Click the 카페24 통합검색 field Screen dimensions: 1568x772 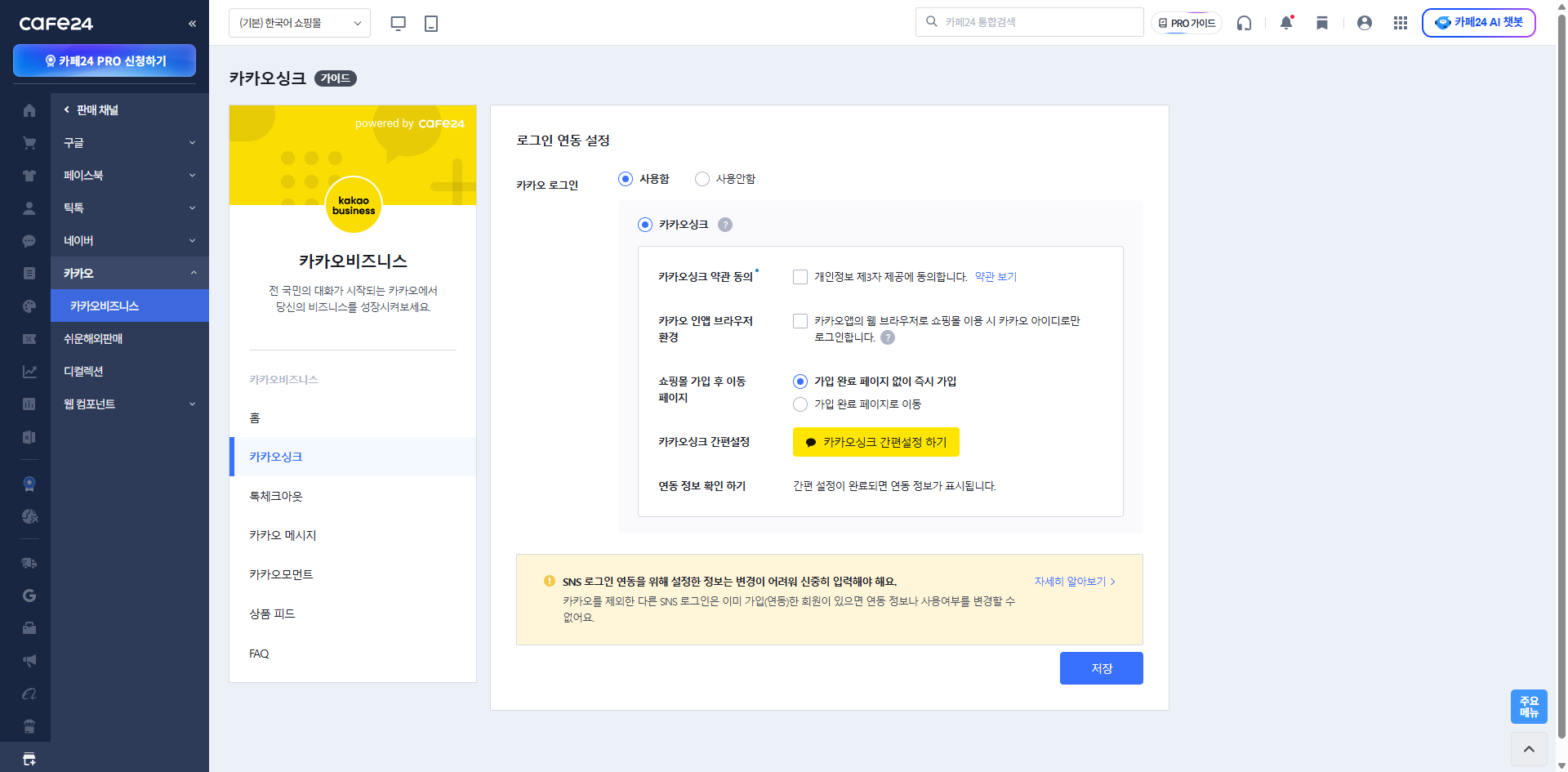1029,22
